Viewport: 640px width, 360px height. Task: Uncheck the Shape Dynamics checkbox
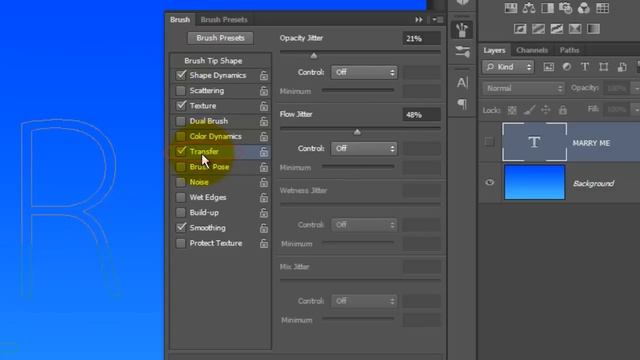coord(181,75)
